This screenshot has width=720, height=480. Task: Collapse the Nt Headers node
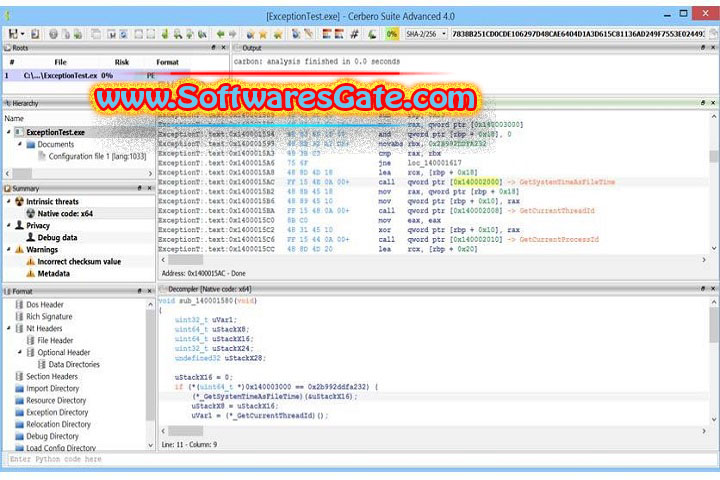9,328
